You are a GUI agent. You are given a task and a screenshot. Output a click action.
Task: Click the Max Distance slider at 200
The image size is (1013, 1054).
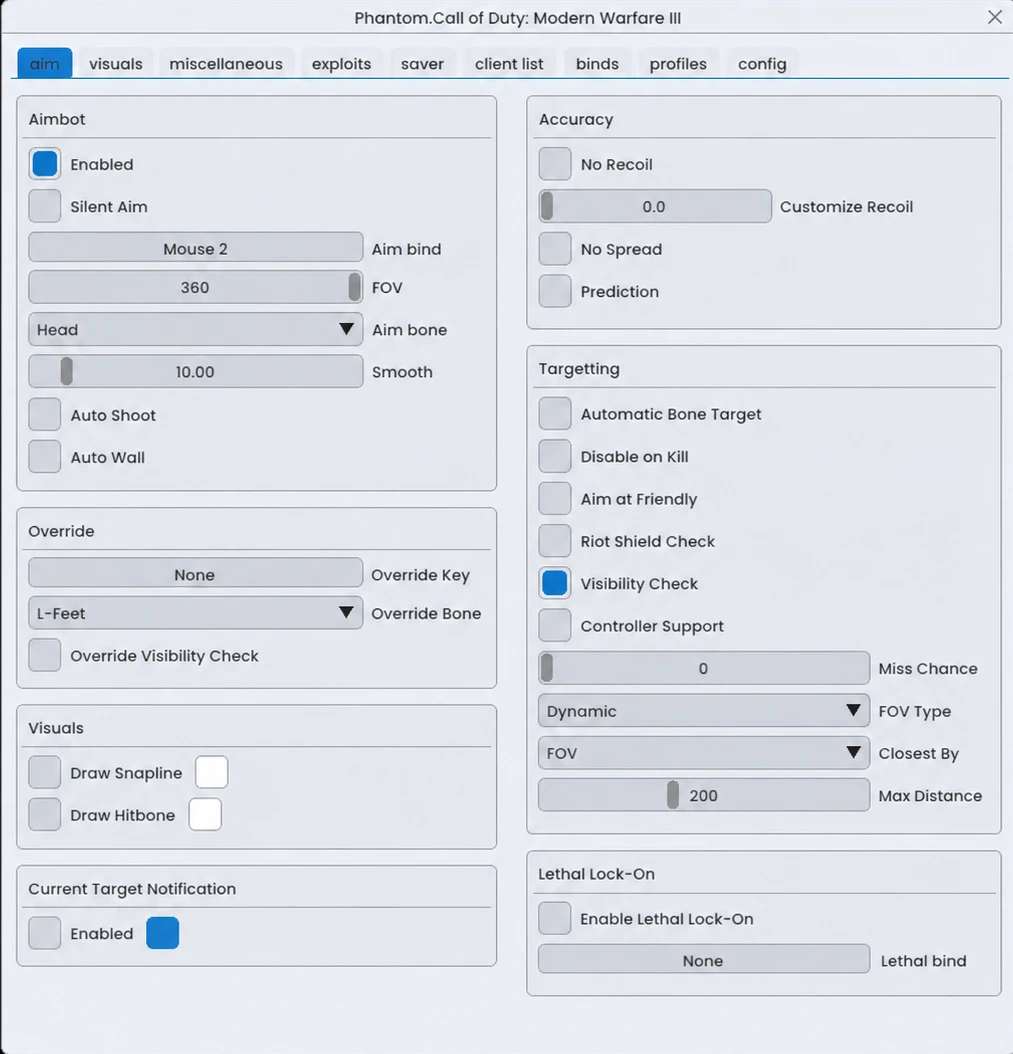coord(704,795)
